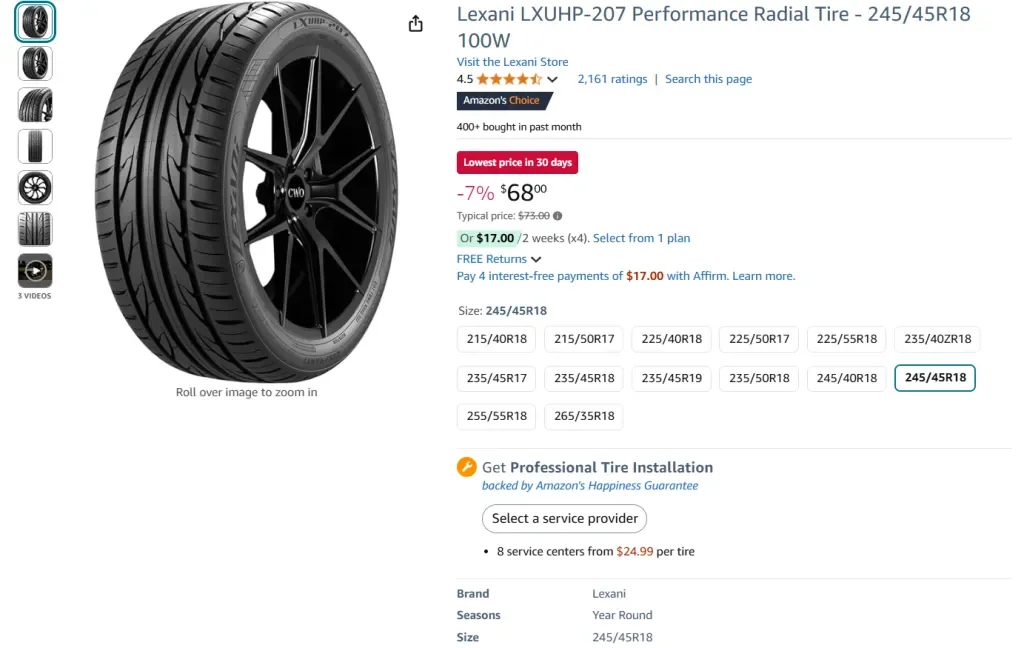This screenshot has width=1024, height=648.
Task: Select the 255/55R18 size option
Action: (497, 416)
